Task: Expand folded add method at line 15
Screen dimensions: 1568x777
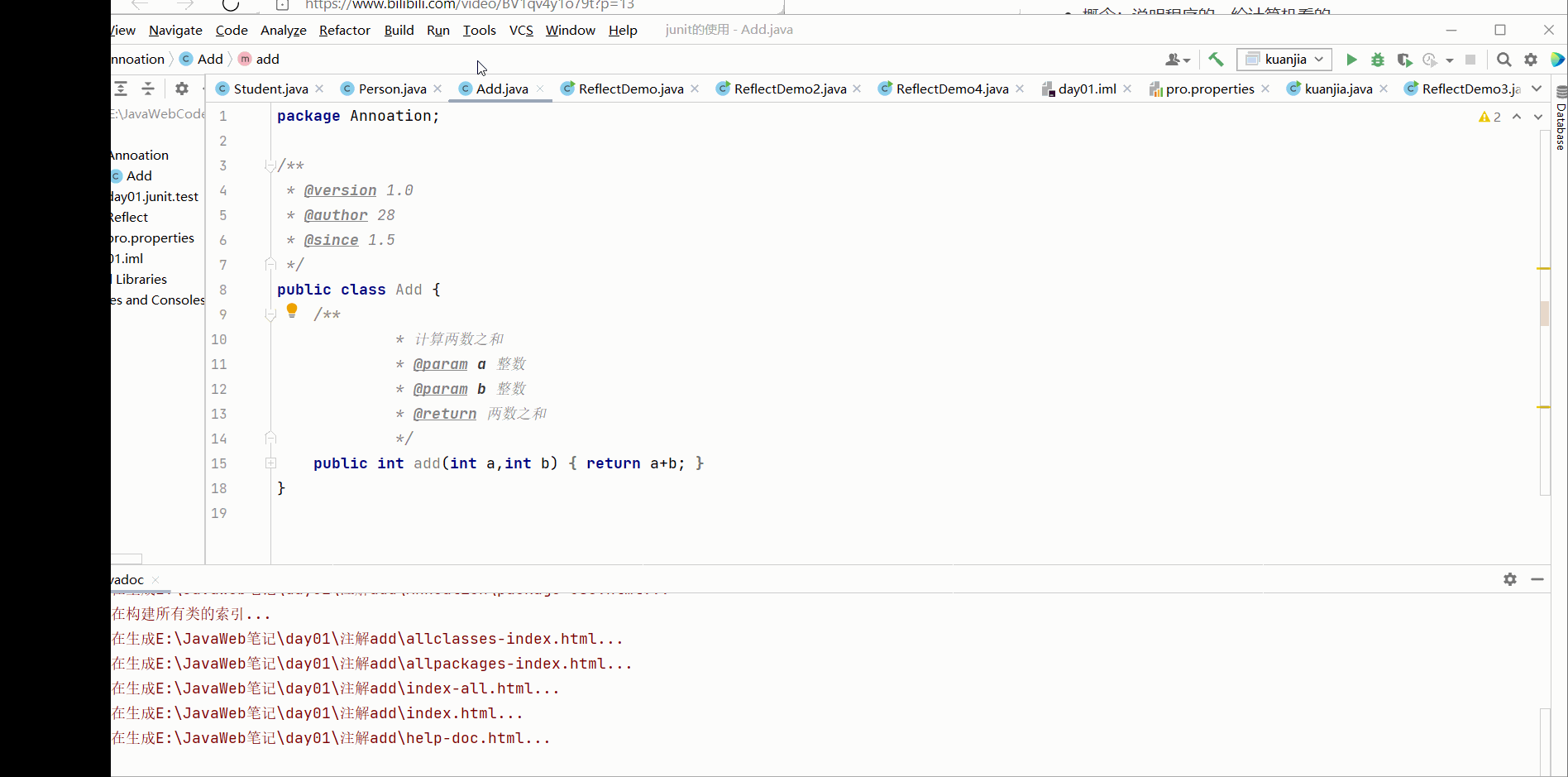Action: click(270, 463)
